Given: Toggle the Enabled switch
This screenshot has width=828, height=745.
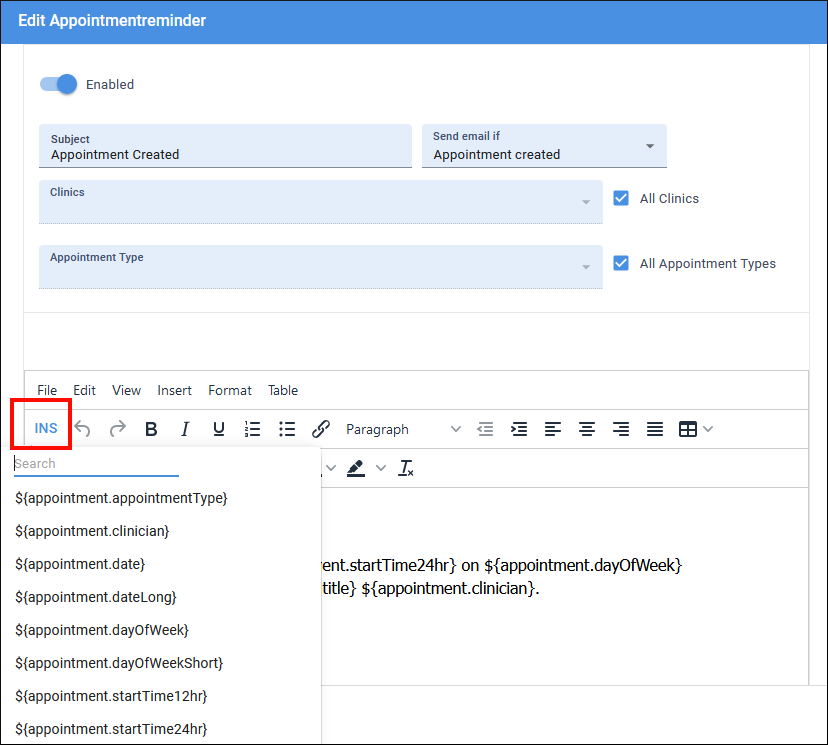Looking at the screenshot, I should click(x=58, y=84).
